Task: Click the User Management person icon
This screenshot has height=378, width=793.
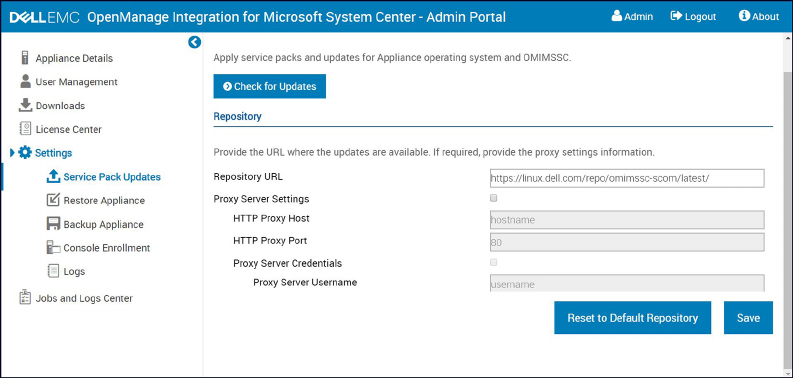Action: coord(25,81)
